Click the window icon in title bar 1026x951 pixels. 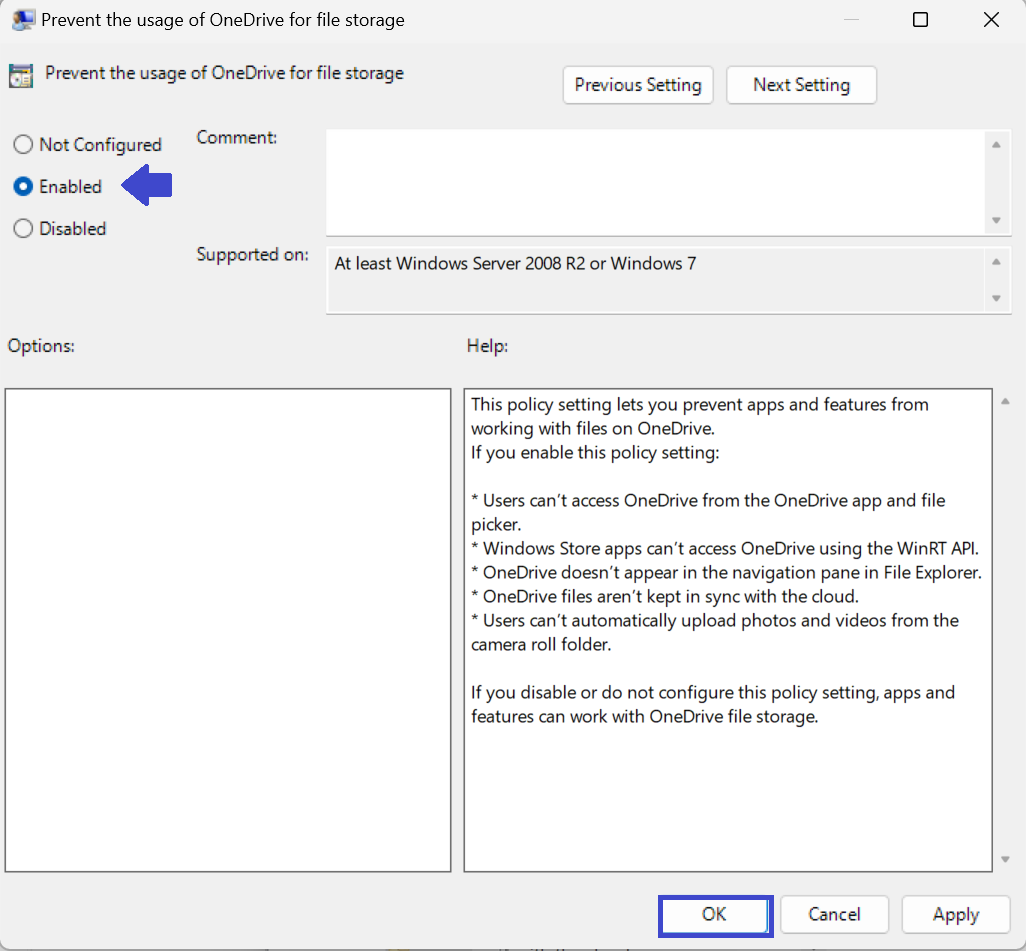pos(21,20)
